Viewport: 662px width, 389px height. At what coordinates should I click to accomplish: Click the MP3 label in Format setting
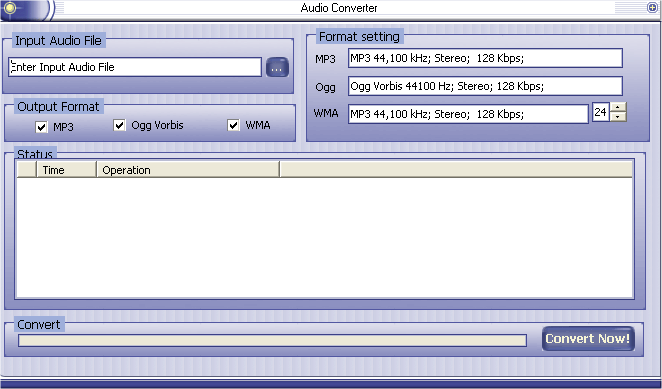tap(325, 59)
